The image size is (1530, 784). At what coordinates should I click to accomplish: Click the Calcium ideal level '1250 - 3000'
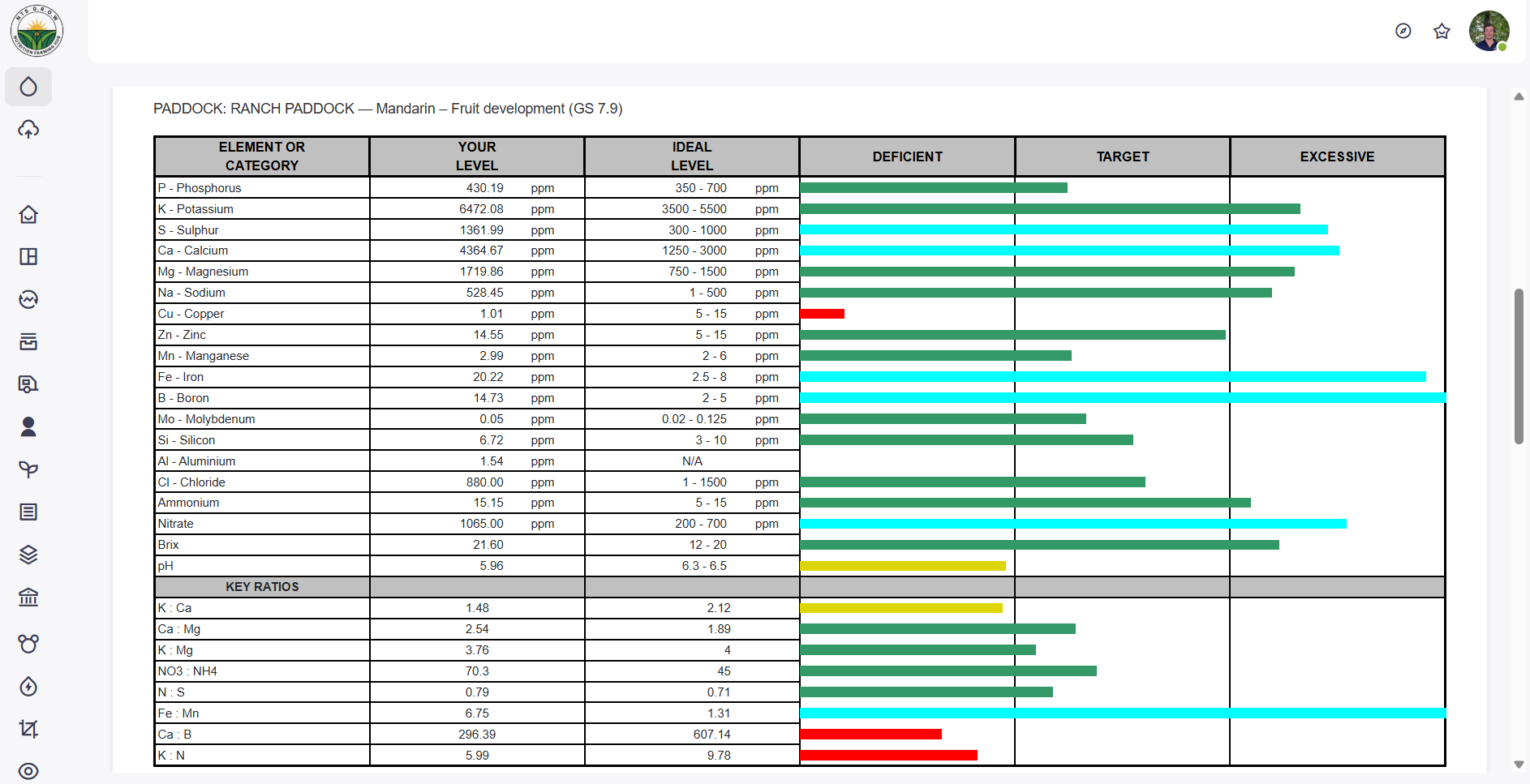pos(694,251)
